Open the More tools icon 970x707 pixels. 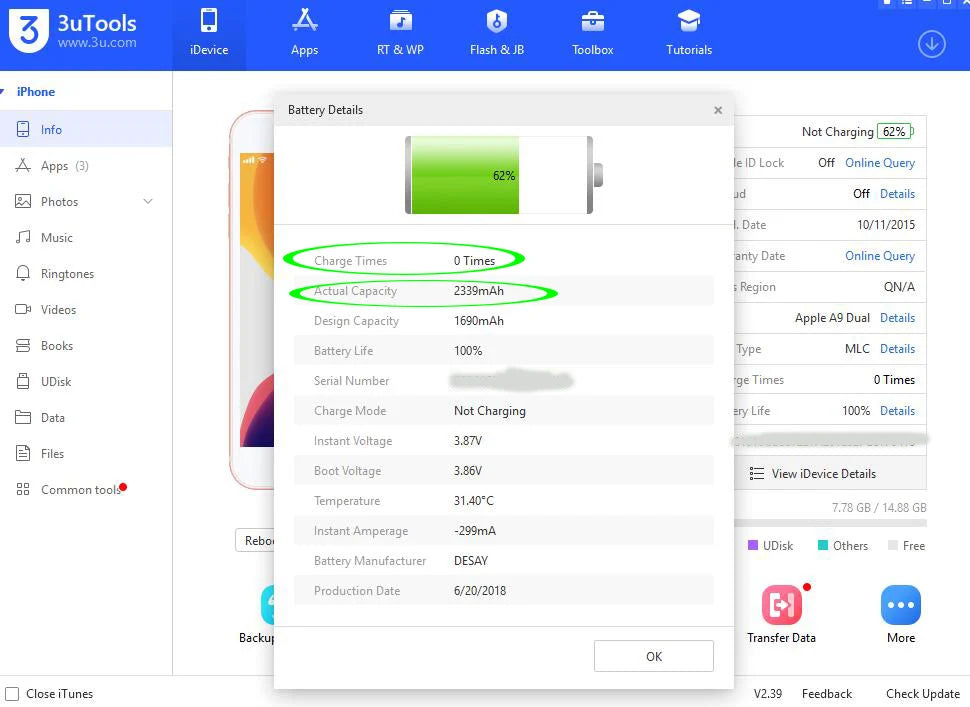pos(901,614)
